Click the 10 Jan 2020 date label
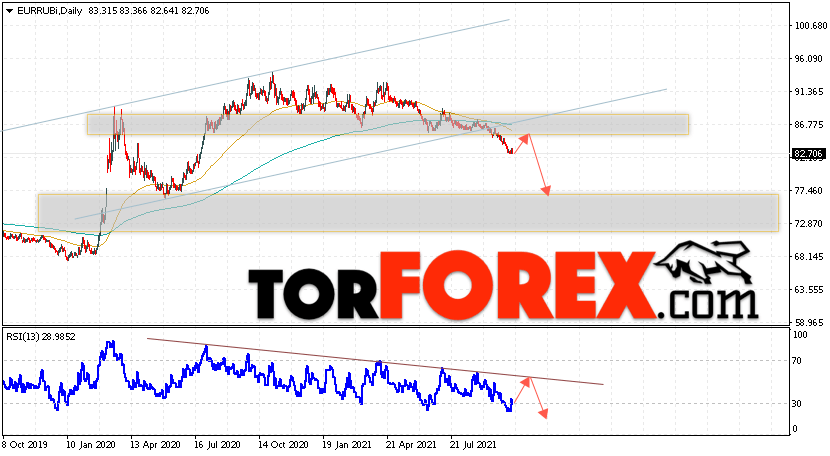Viewport: 830px width, 456px height. pos(89,445)
